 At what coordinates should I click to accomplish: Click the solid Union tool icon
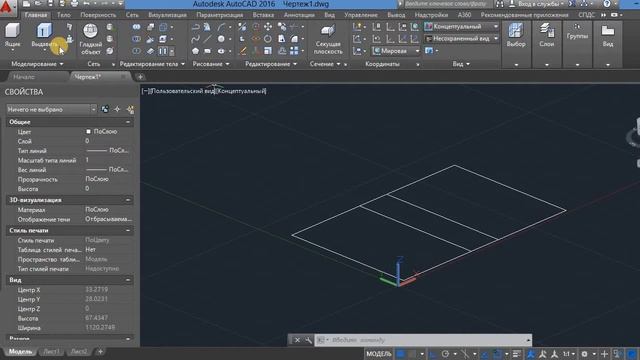[136, 27]
